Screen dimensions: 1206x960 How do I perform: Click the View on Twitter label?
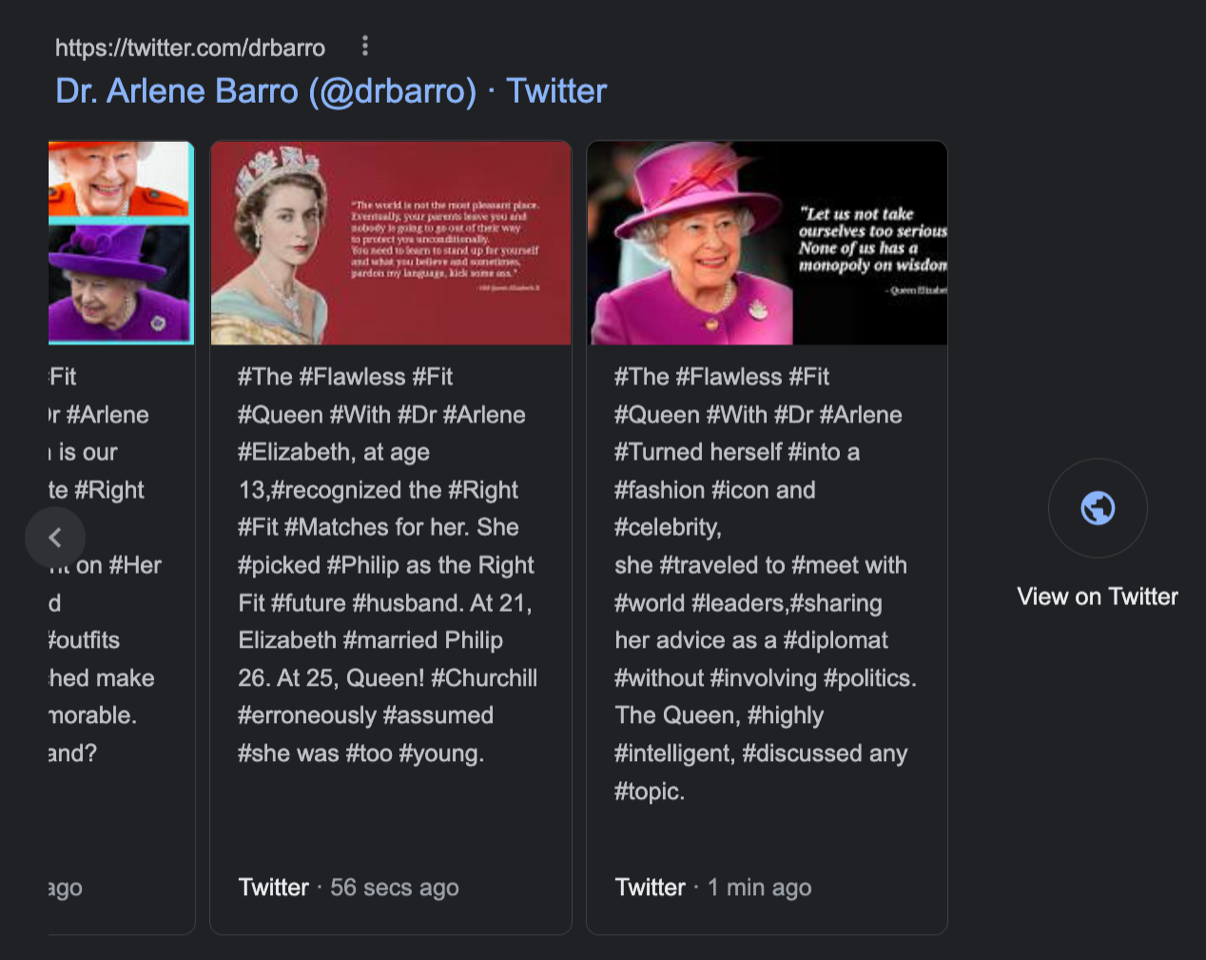[1097, 596]
